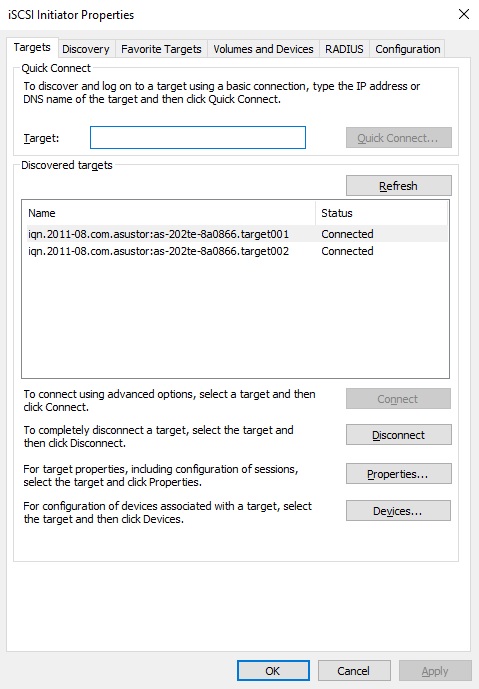This screenshot has width=479, height=689.
Task: Open target Properties dialog
Action: (x=399, y=474)
